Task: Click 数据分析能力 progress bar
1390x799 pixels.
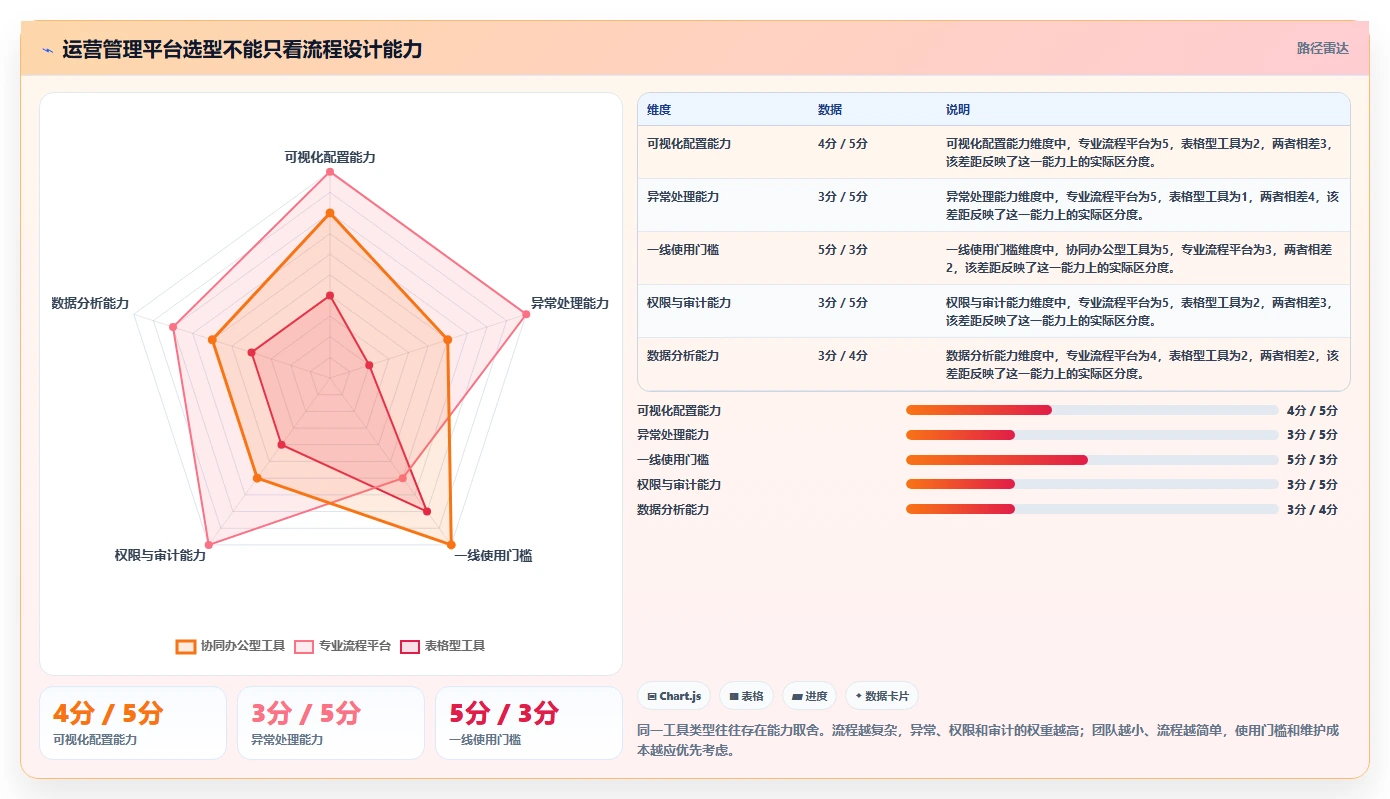Action: click(1092, 509)
